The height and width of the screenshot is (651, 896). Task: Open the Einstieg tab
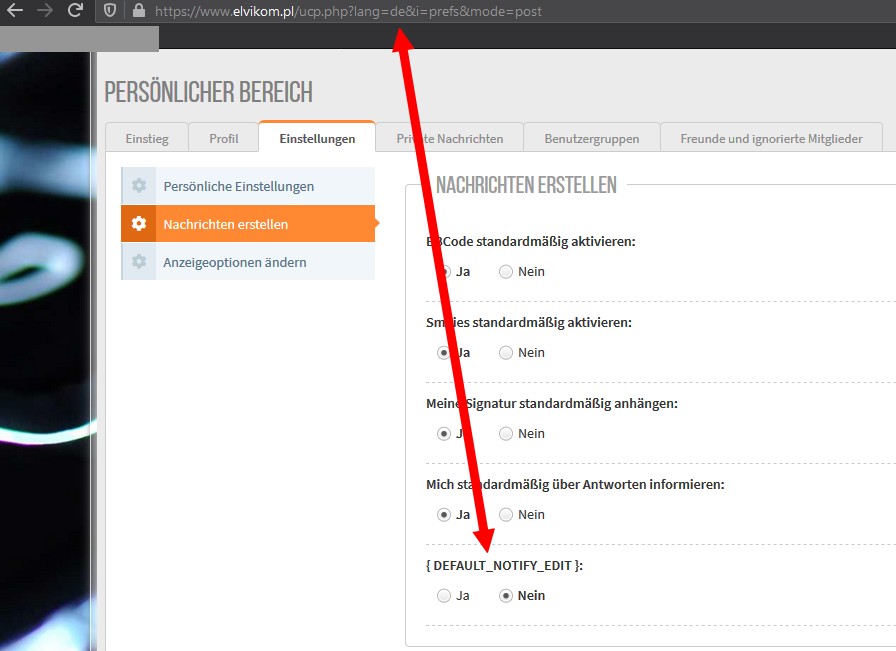[147, 138]
